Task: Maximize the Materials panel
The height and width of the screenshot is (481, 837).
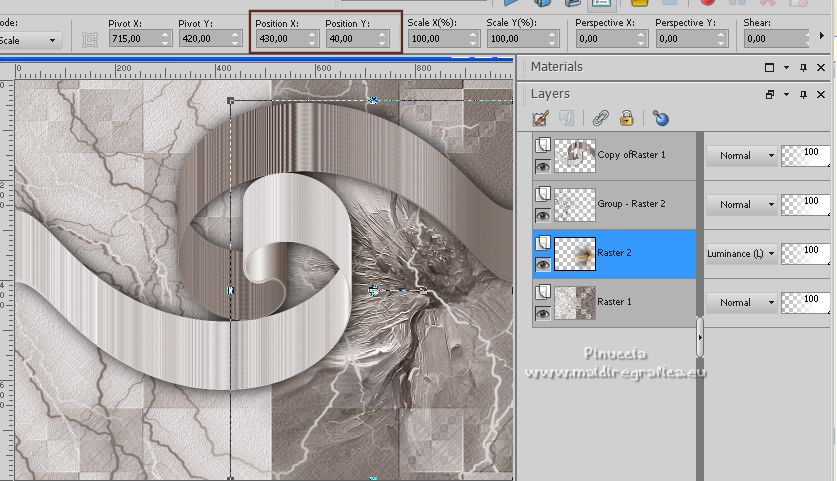Action: point(769,67)
